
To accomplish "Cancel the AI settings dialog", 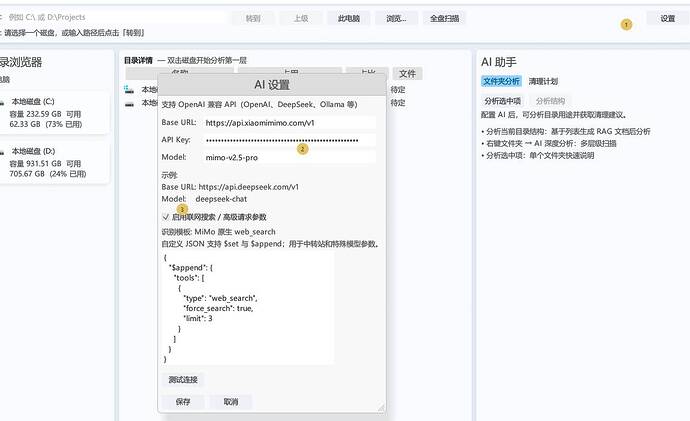I will coord(231,402).
